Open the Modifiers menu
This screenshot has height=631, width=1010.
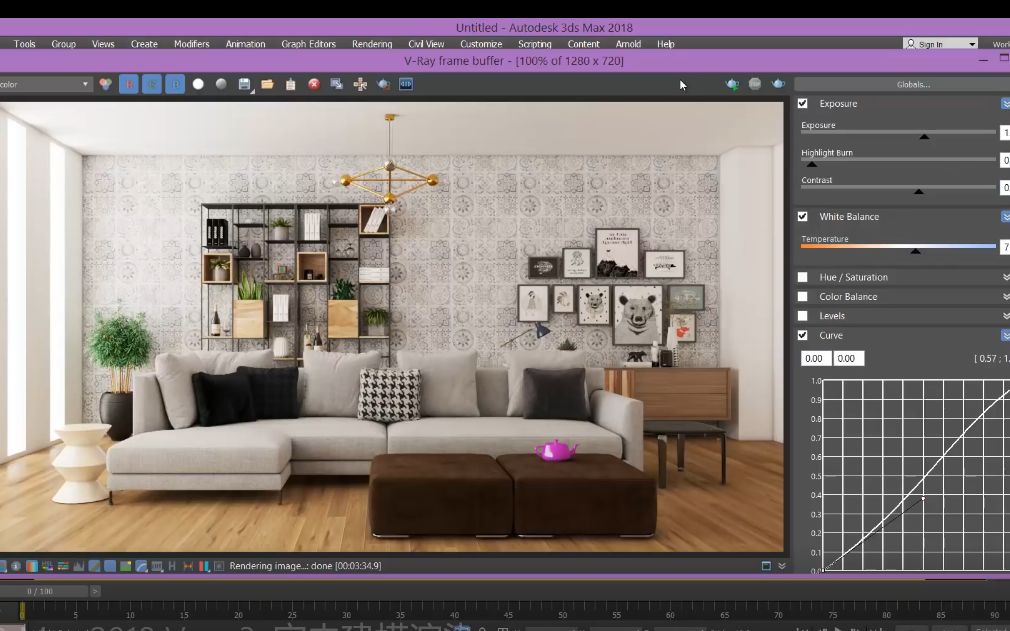click(191, 43)
